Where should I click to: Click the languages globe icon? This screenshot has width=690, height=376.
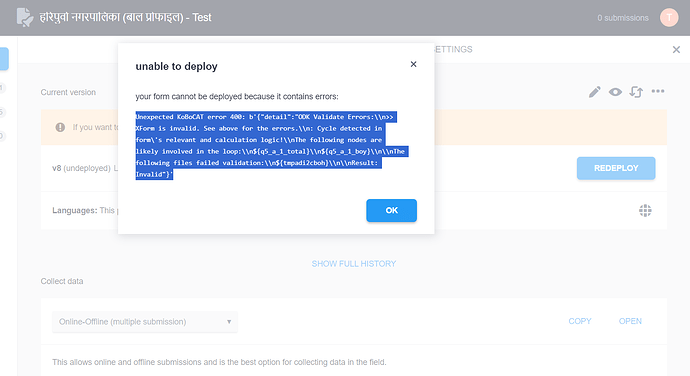645,210
